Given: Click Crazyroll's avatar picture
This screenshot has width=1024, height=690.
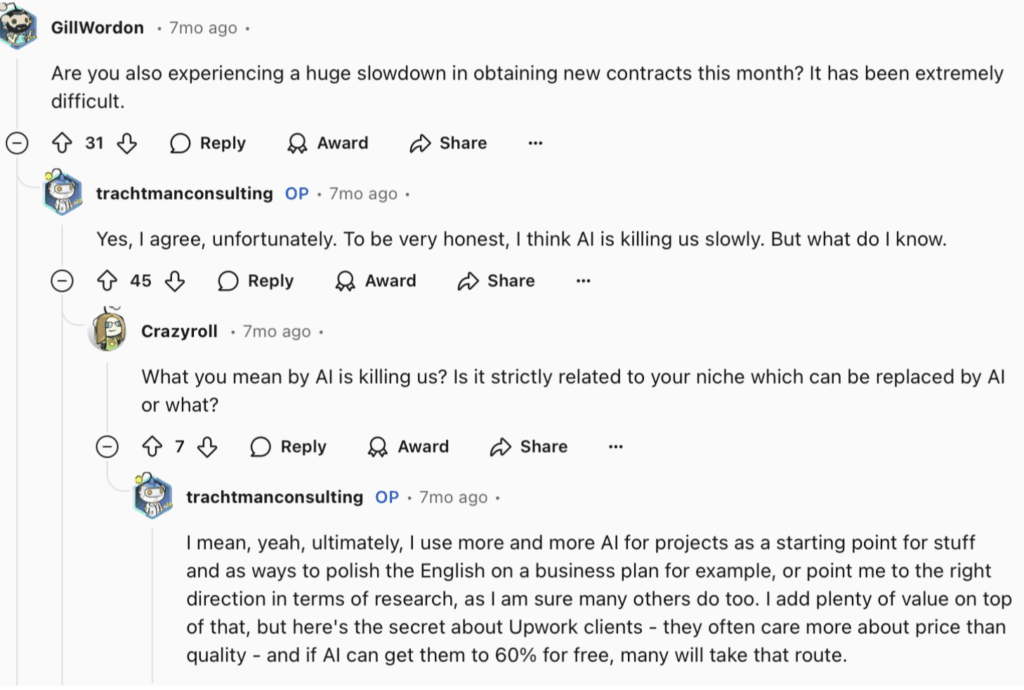Looking at the screenshot, I should point(108,330).
